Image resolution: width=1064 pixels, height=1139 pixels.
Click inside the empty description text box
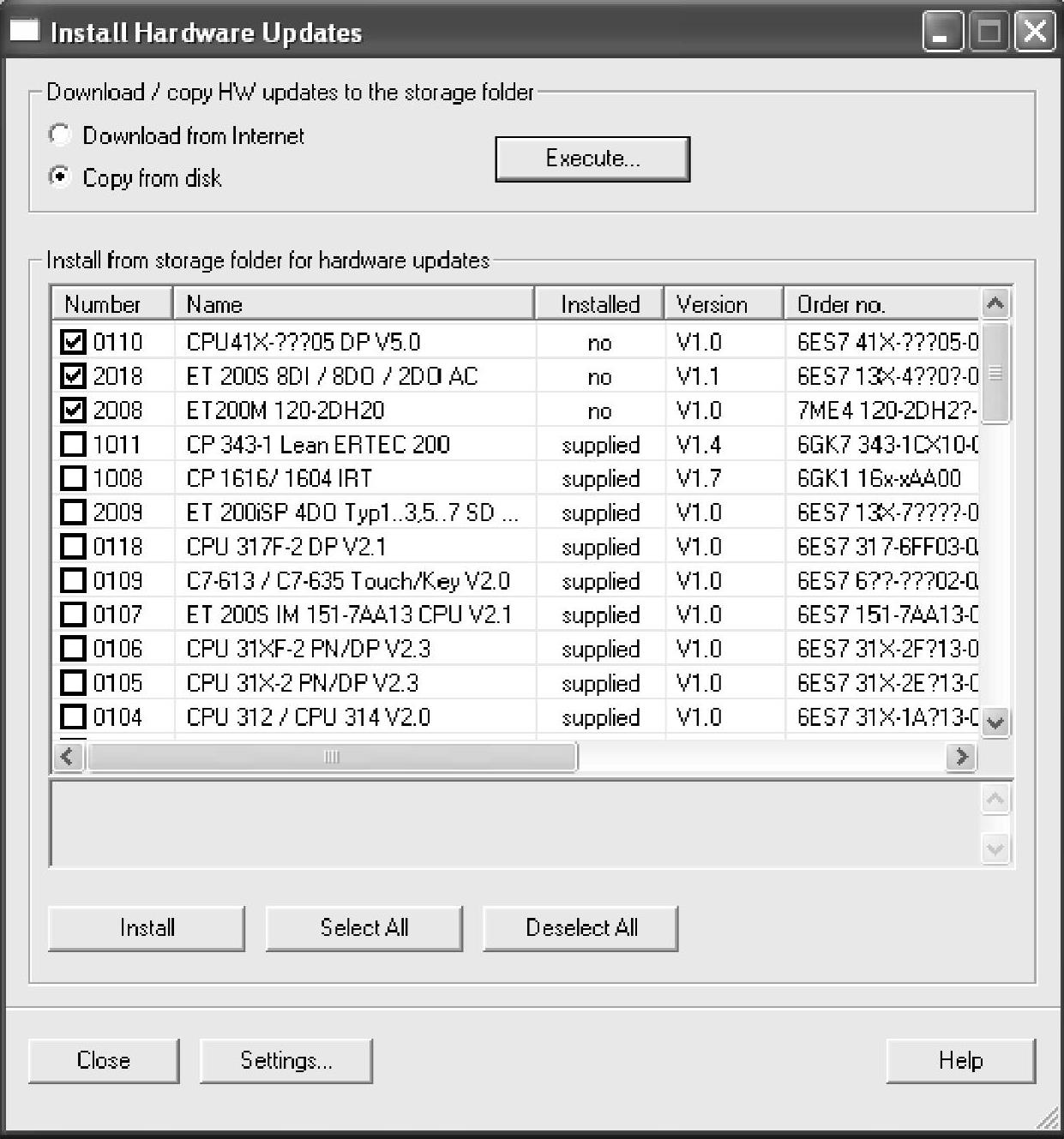click(x=514, y=824)
